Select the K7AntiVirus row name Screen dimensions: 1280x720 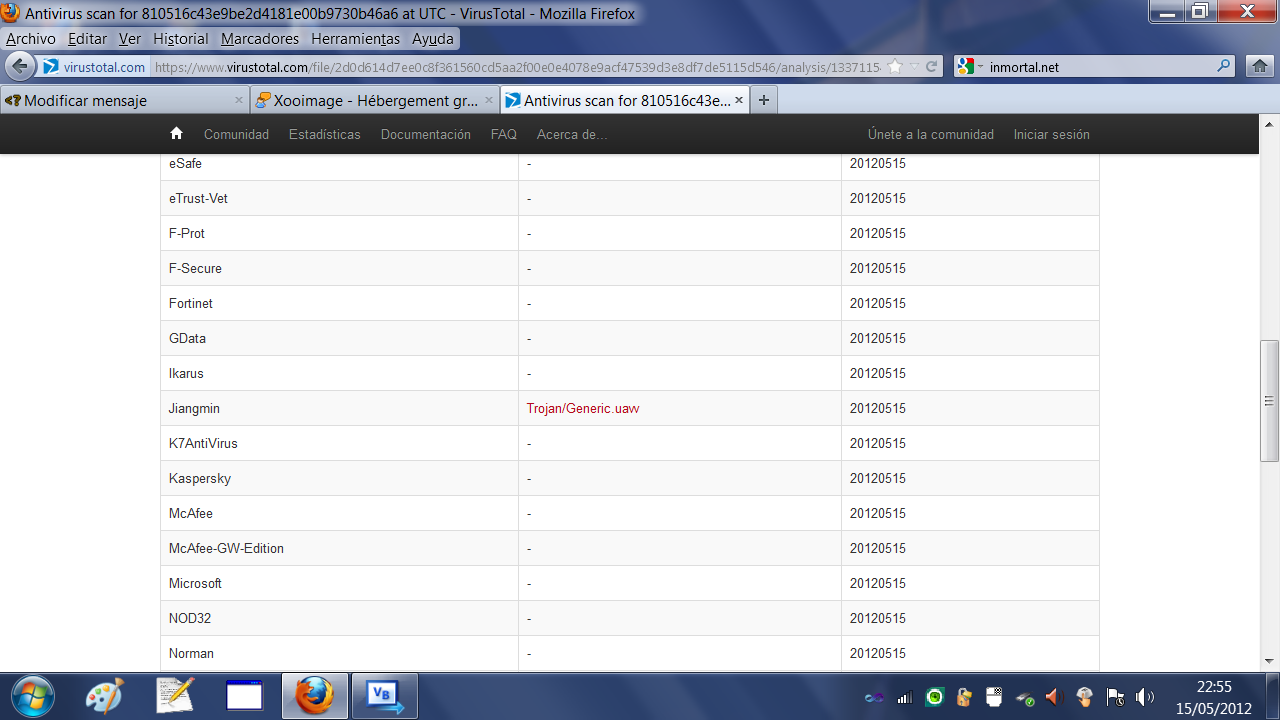(x=203, y=443)
